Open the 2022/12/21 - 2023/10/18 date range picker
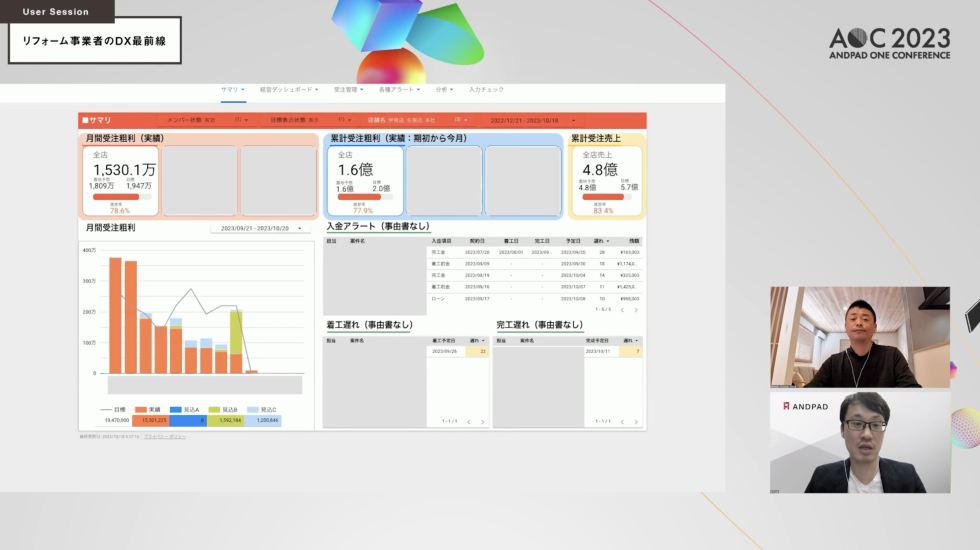Viewport: 980px width, 550px height. pyautogui.click(x=532, y=120)
